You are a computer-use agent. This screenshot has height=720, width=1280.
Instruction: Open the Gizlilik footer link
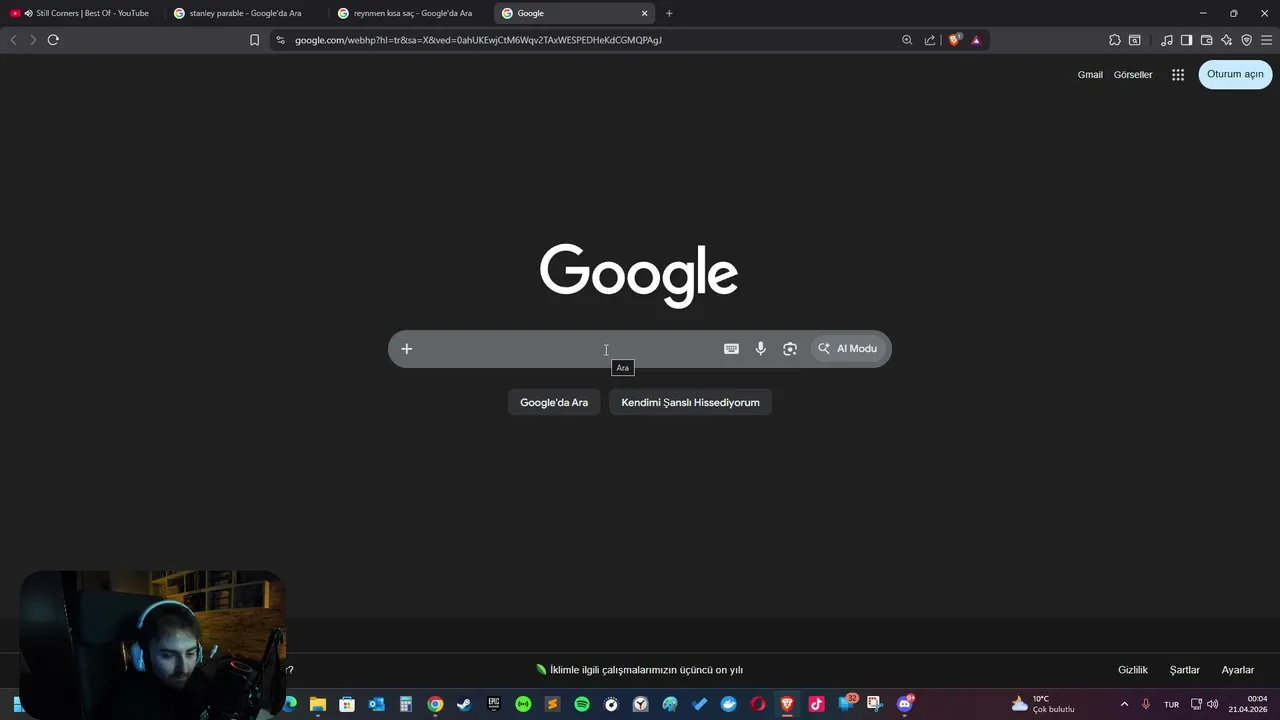pos(1133,670)
